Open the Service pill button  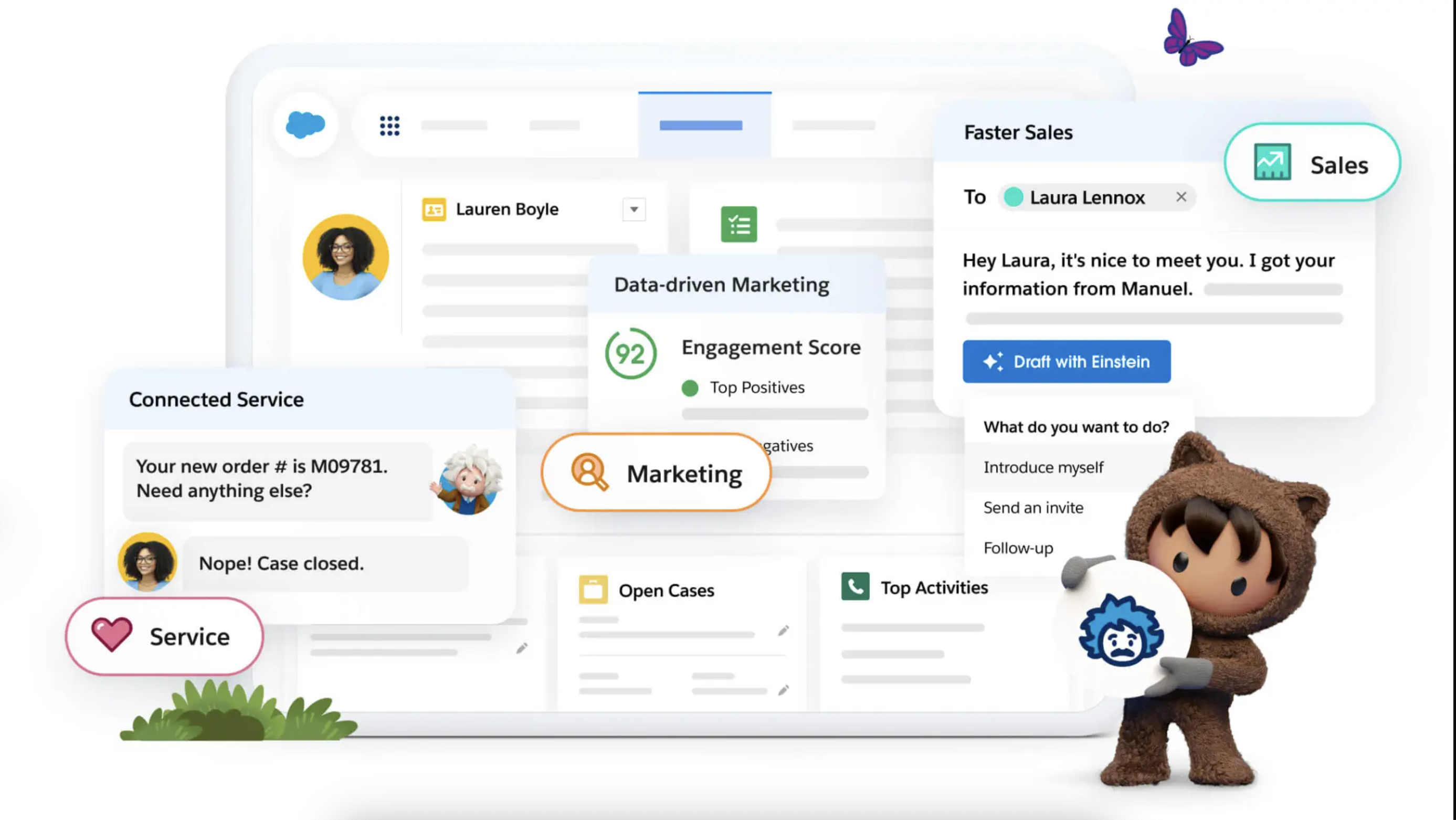pyautogui.click(x=164, y=636)
